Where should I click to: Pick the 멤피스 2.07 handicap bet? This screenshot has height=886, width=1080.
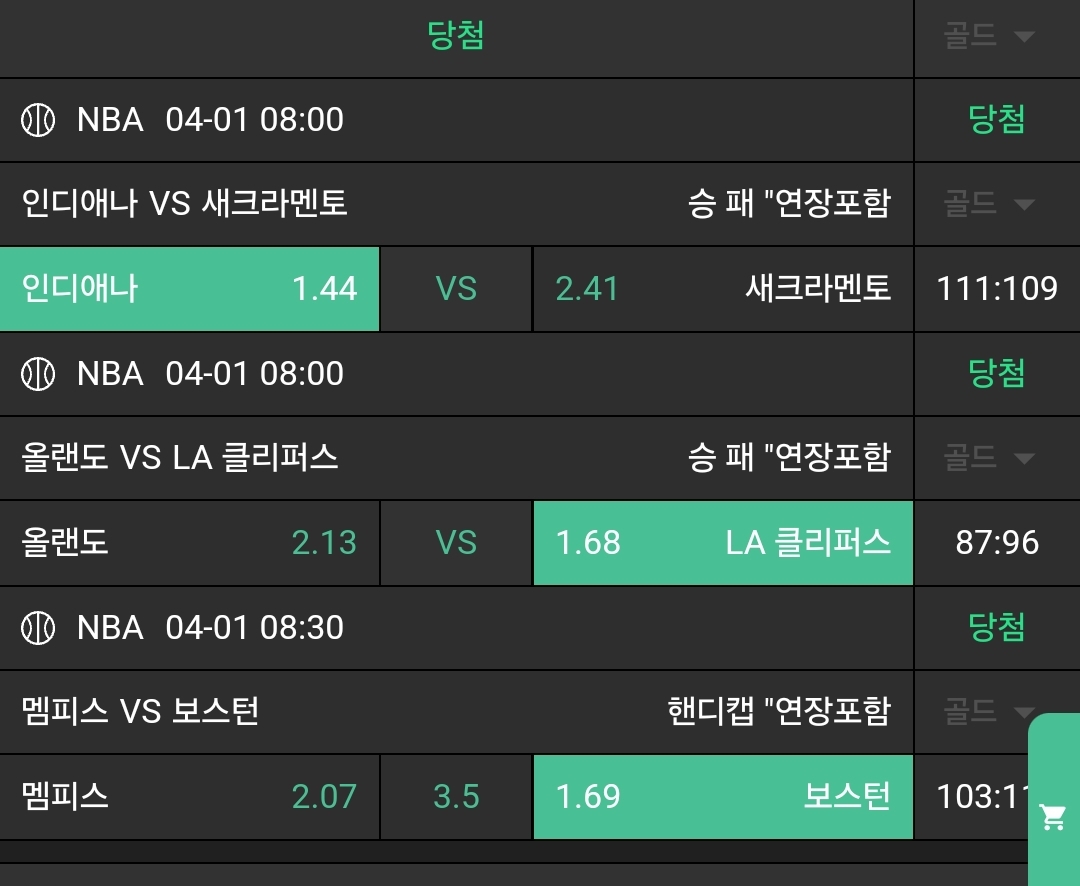pos(189,797)
